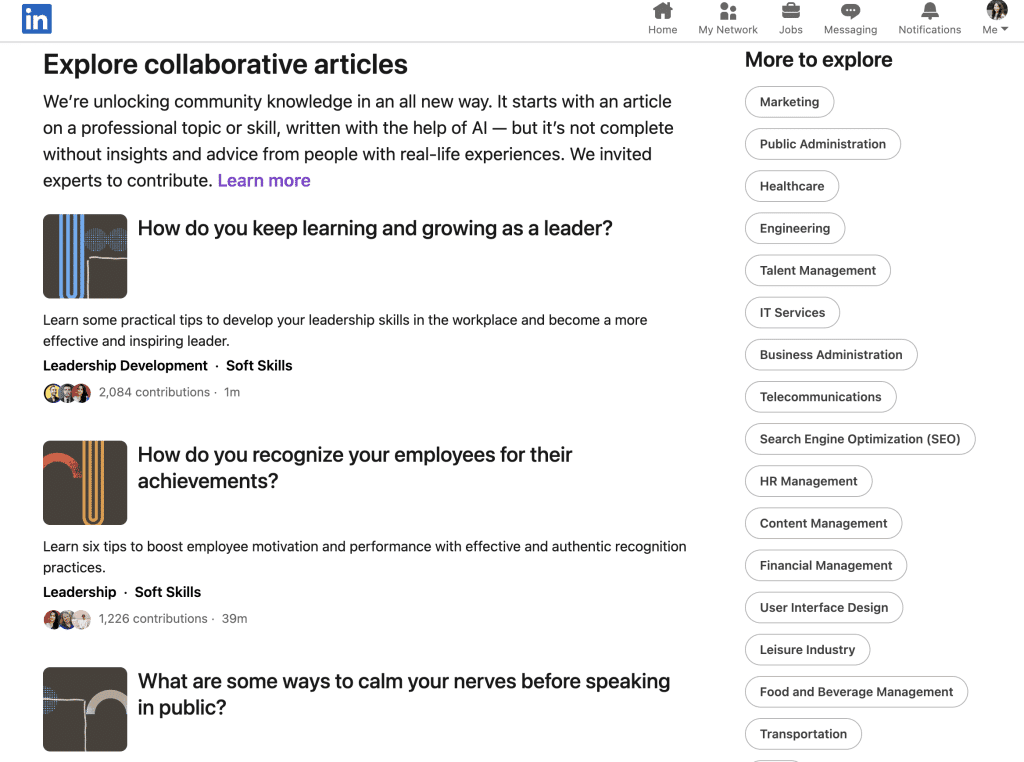Viewport: 1024px width, 762px height.
Task: Click contributor avatars beside 2,084 contributions
Action: point(67,392)
